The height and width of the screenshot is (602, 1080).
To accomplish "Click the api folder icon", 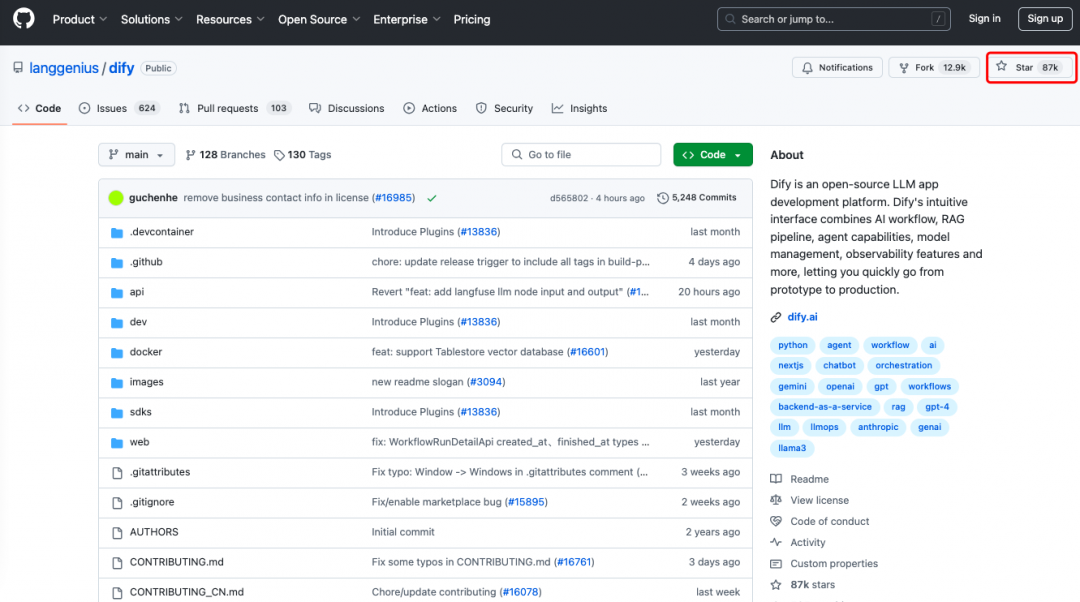I will coord(117,292).
